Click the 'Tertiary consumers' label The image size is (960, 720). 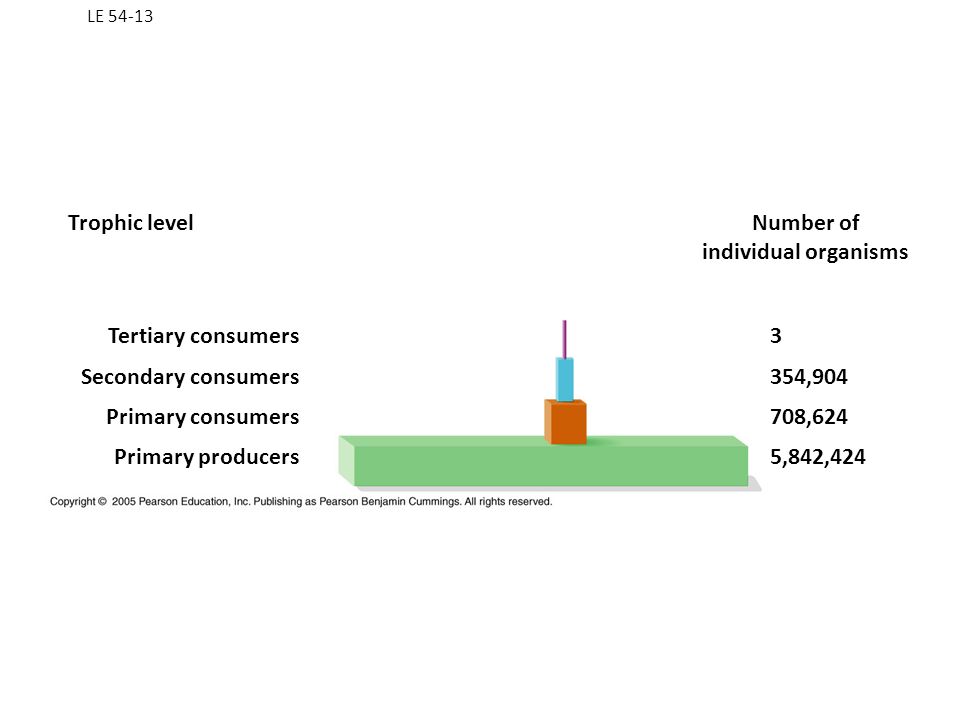click(x=203, y=336)
